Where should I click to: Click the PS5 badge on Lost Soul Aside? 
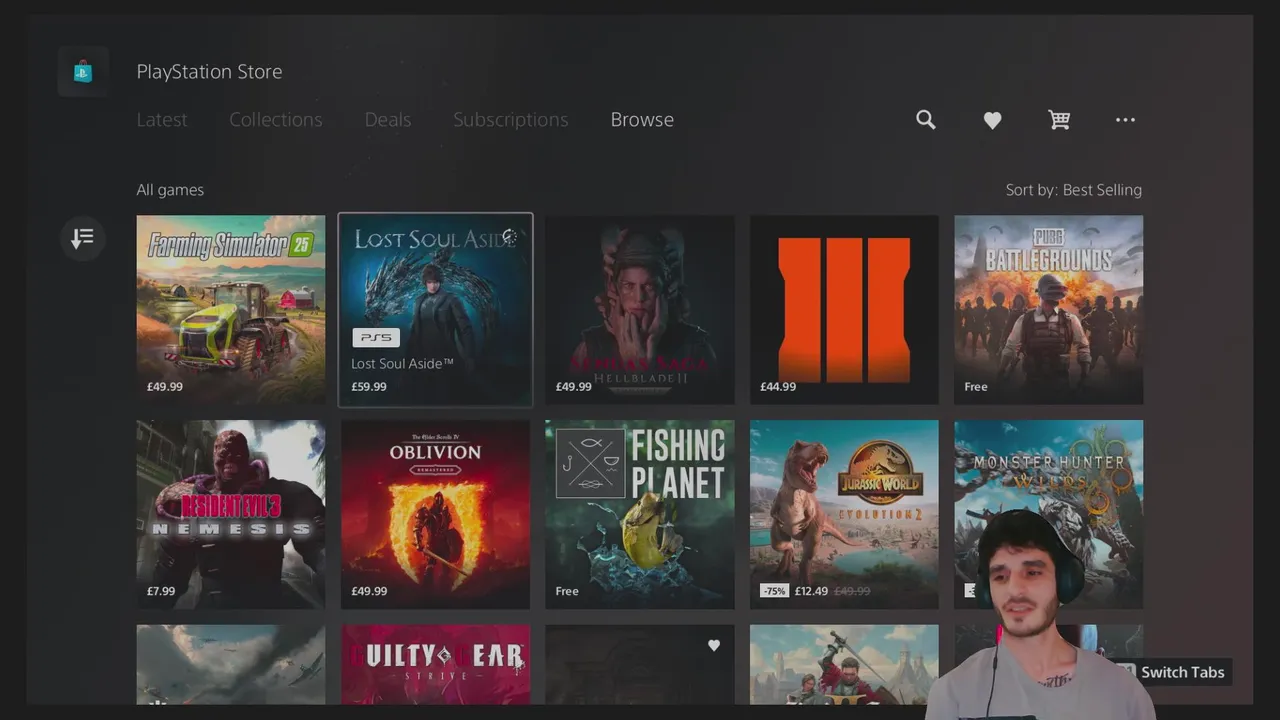pyautogui.click(x=375, y=338)
